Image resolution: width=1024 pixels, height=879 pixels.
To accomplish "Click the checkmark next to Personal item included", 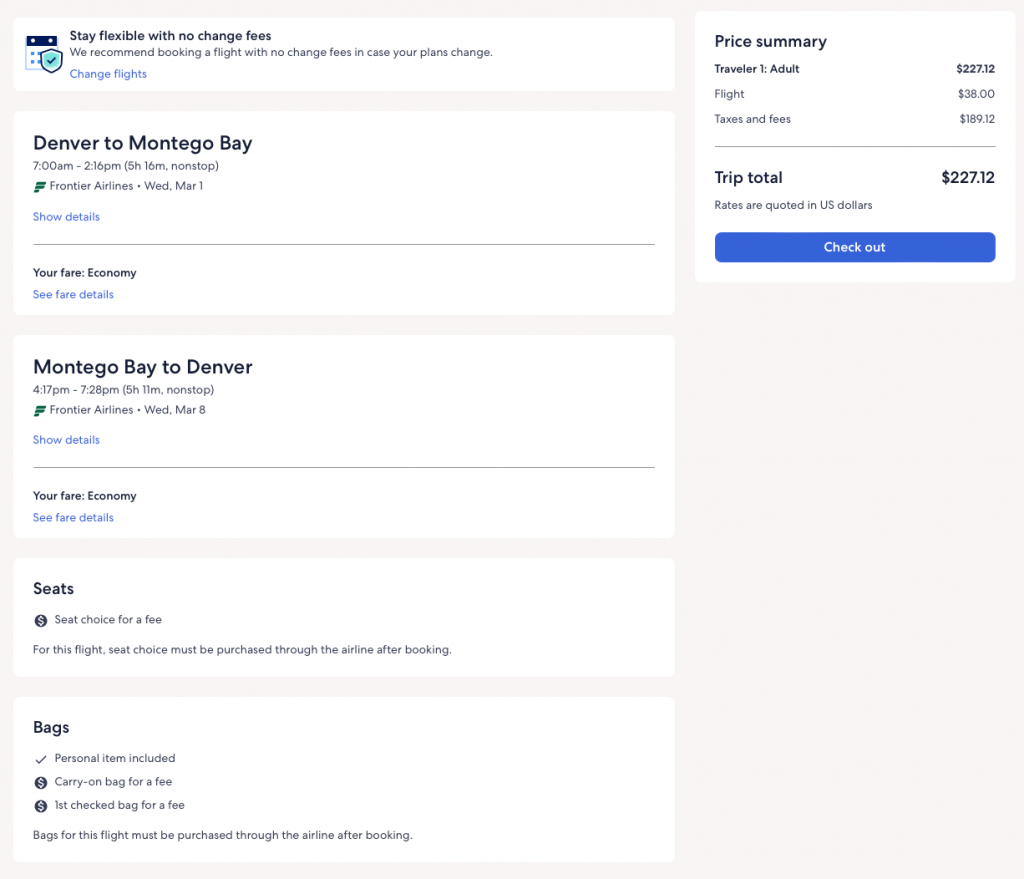I will pos(41,759).
